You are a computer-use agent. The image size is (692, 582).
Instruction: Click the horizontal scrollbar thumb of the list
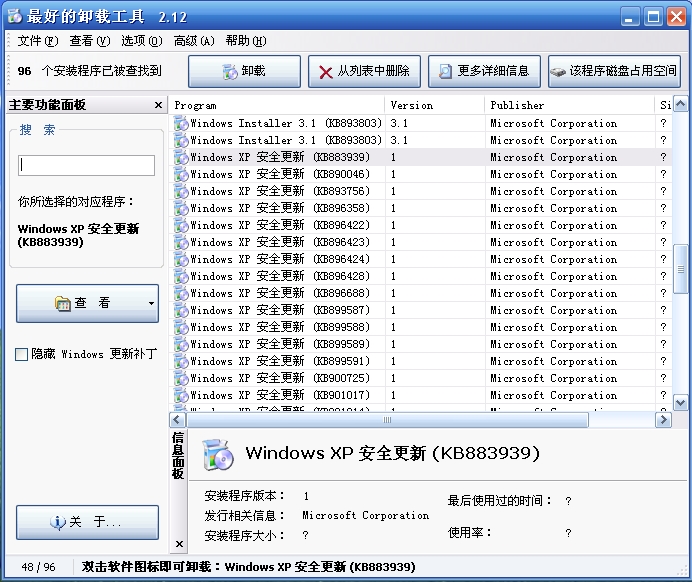(x=387, y=420)
